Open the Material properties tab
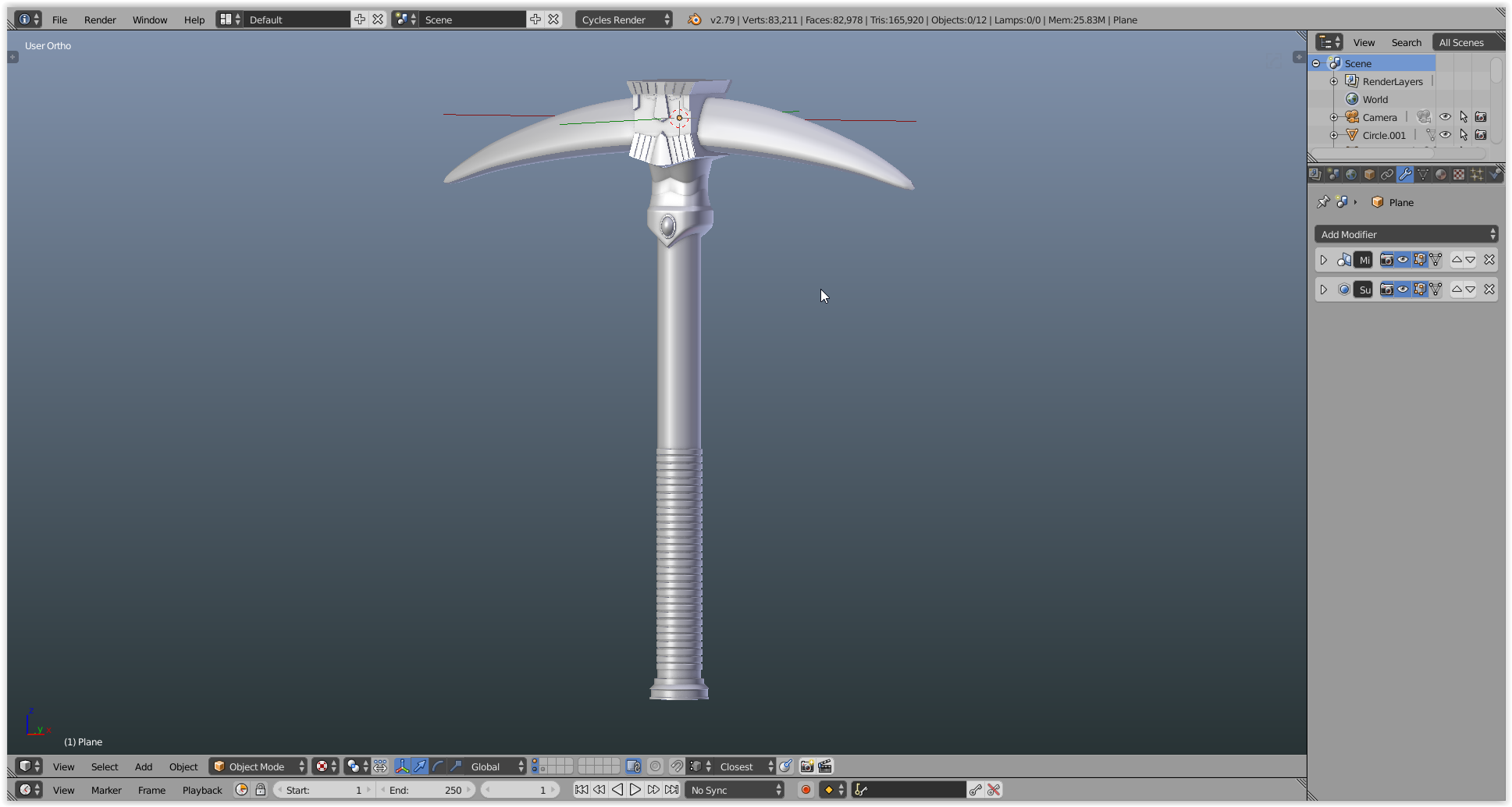This screenshot has width=1512, height=807. tap(1441, 175)
